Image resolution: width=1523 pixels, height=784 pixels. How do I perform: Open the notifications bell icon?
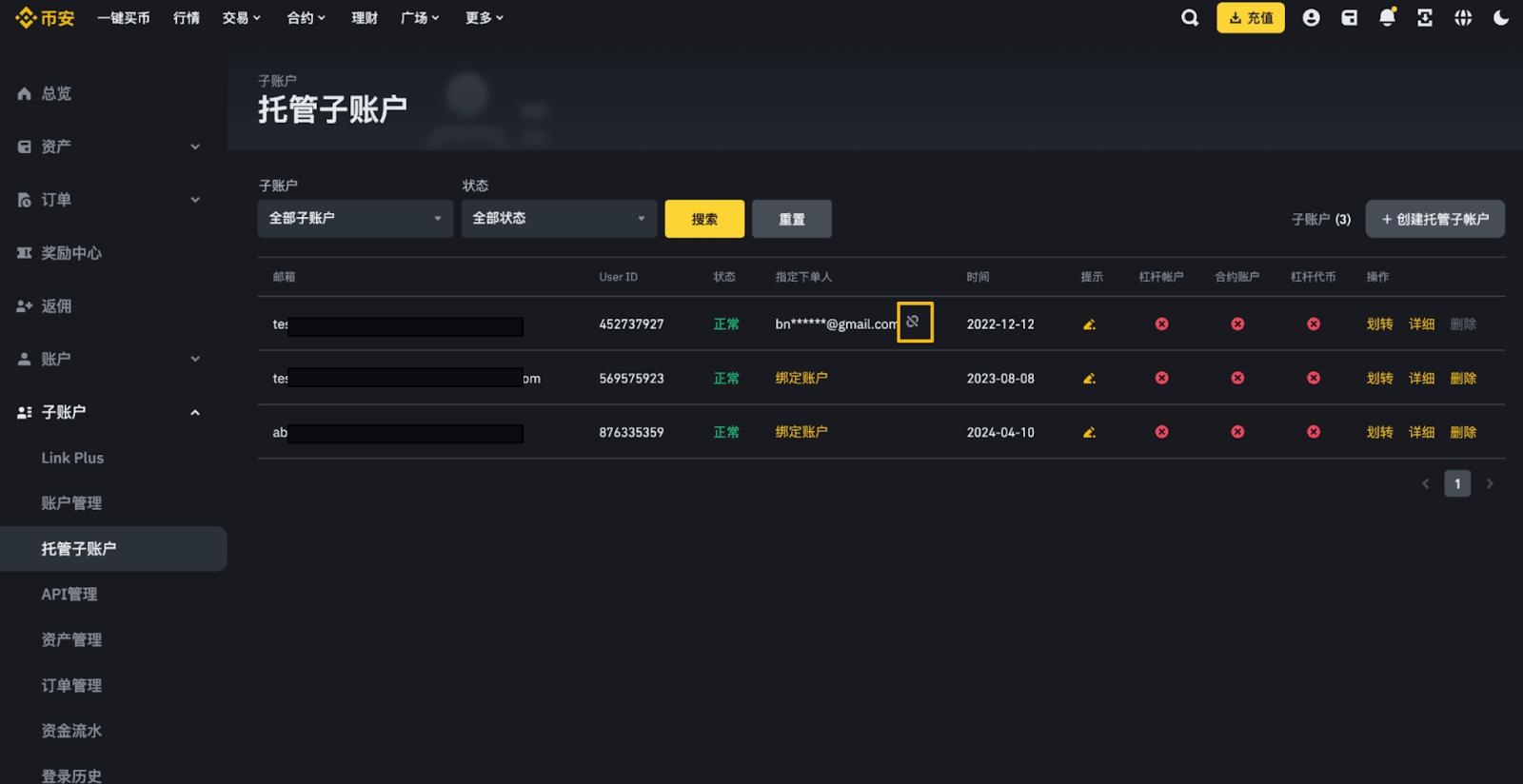[1387, 18]
